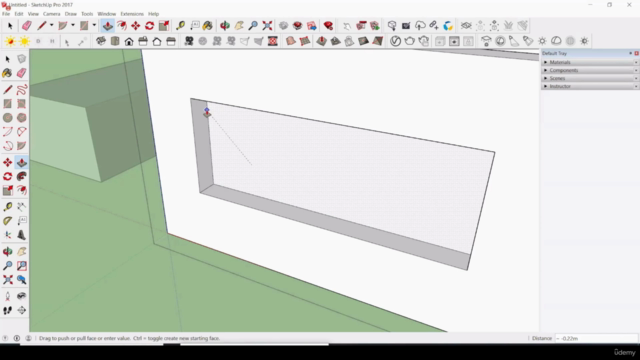Open the Line tool dropdown arrow
Viewport: 640px width, 360px height.
[51, 25]
